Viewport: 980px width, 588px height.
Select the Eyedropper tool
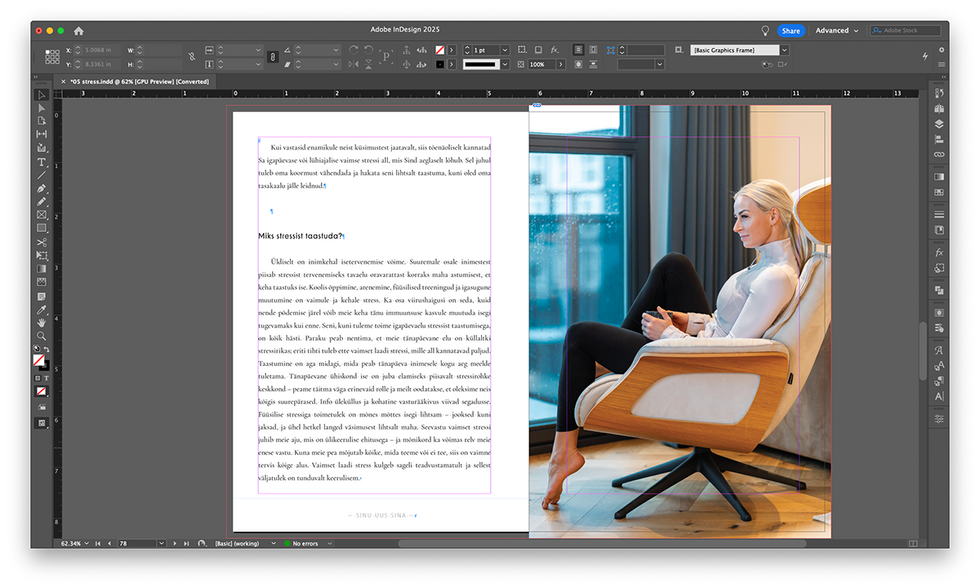[x=41, y=310]
